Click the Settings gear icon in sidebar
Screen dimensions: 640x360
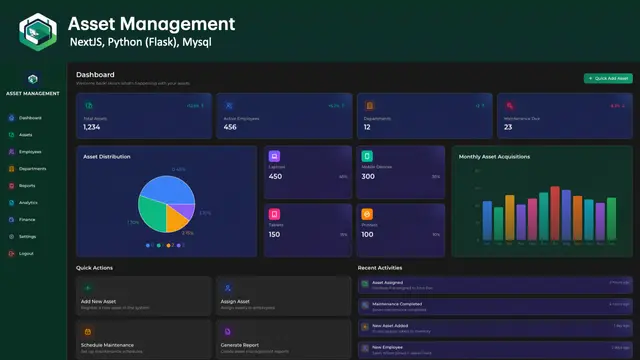tap(11, 237)
